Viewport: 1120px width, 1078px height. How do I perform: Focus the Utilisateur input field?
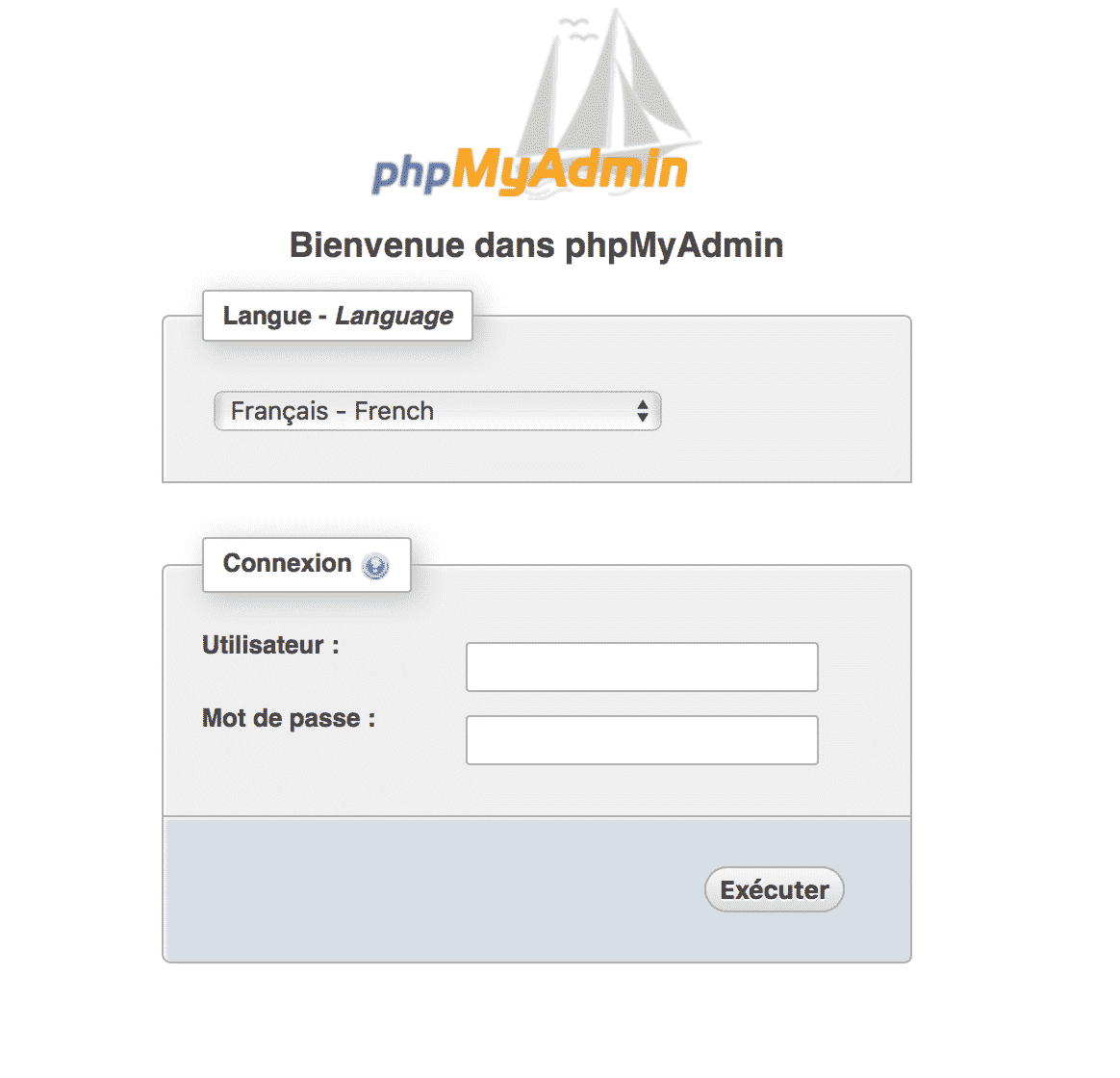point(642,667)
